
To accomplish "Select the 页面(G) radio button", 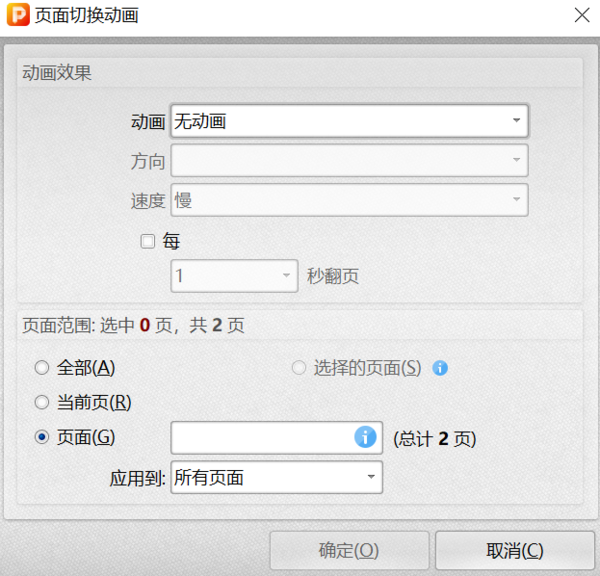I will pos(42,437).
